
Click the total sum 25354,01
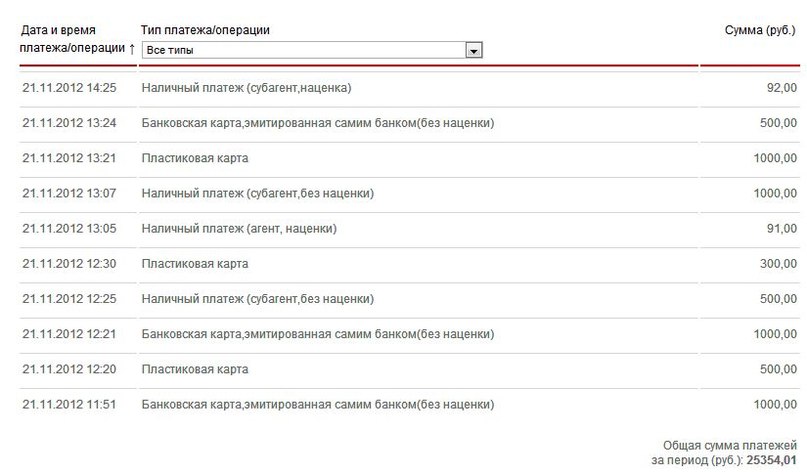tap(771, 460)
